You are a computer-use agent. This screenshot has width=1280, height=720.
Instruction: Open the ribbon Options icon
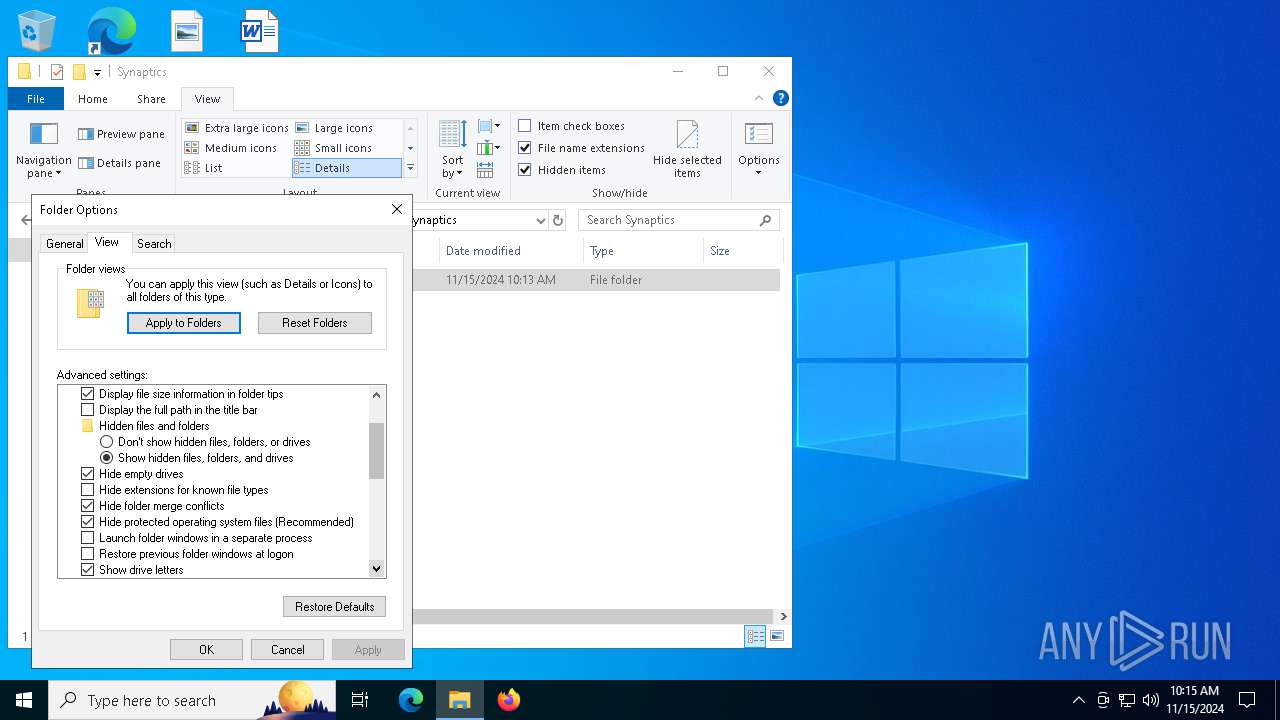[x=759, y=134]
